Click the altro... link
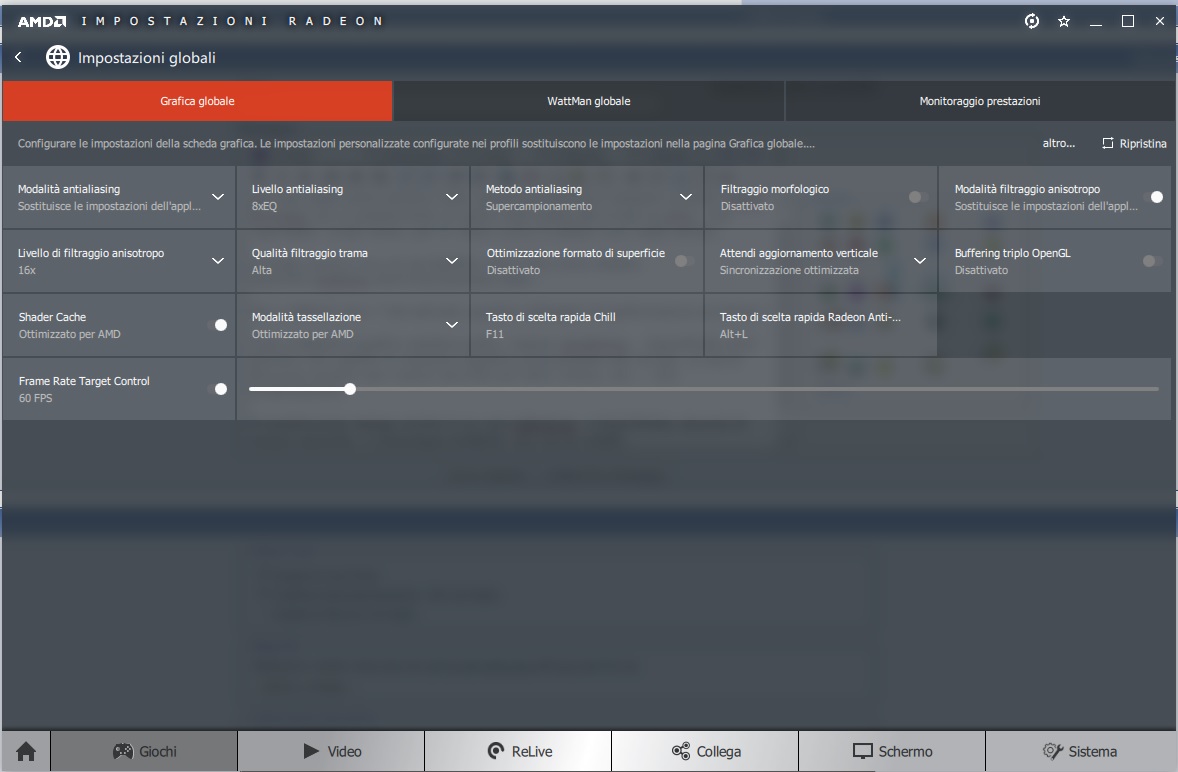Screen dimensions: 1178x772 tap(1059, 143)
